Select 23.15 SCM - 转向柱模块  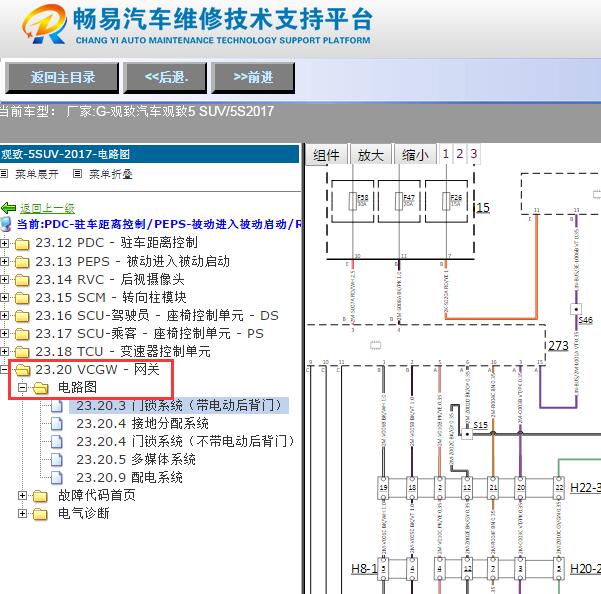111,297
